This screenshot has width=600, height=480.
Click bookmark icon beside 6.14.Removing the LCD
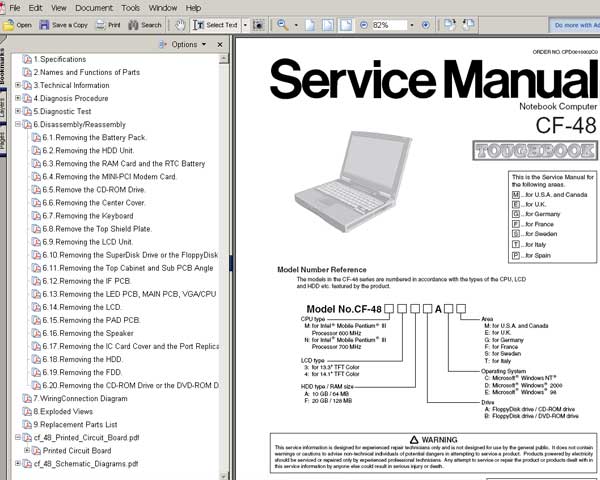pos(36,307)
